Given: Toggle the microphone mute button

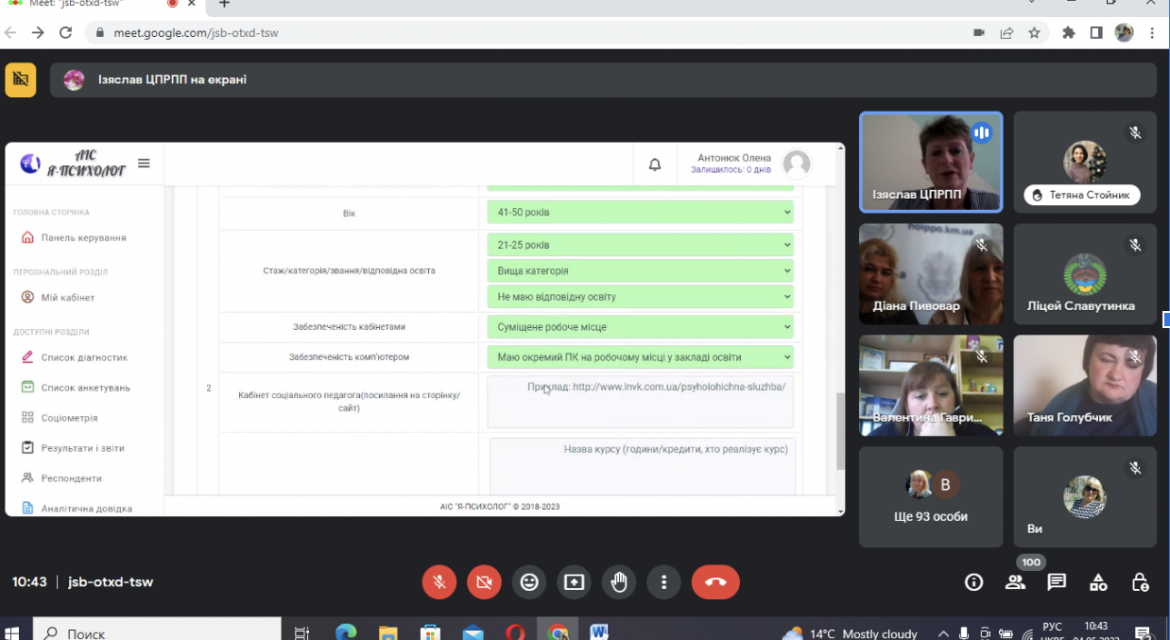Looking at the screenshot, I should click(439, 582).
